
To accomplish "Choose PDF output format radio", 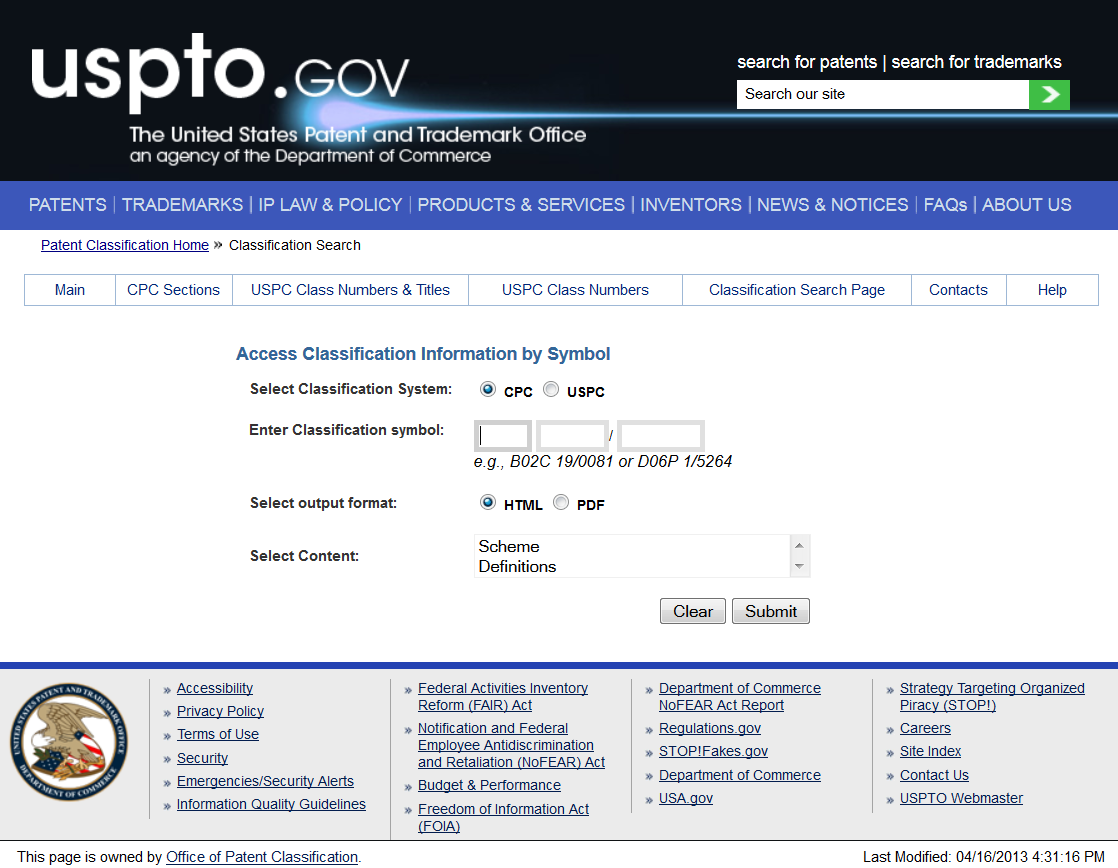I will 561,503.
